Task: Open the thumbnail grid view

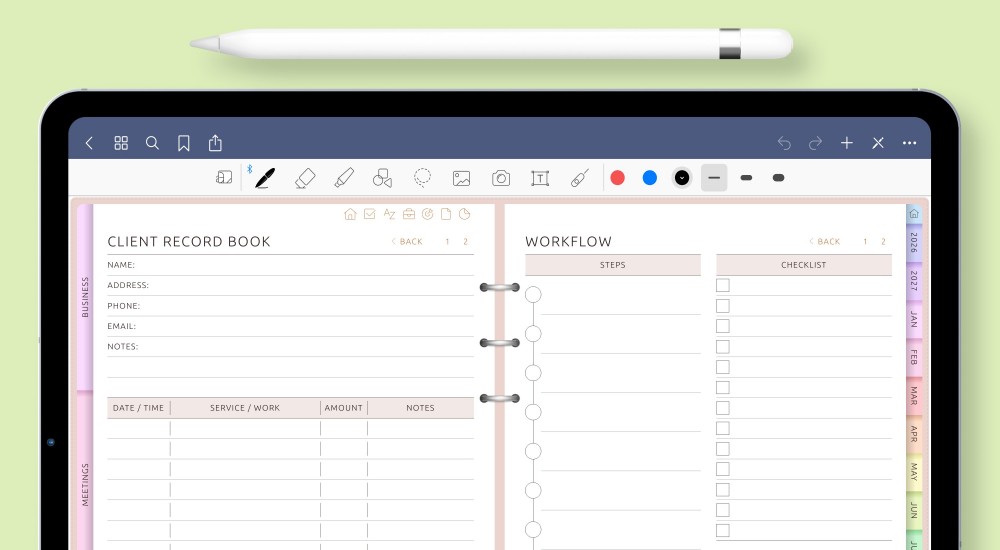Action: 121,143
